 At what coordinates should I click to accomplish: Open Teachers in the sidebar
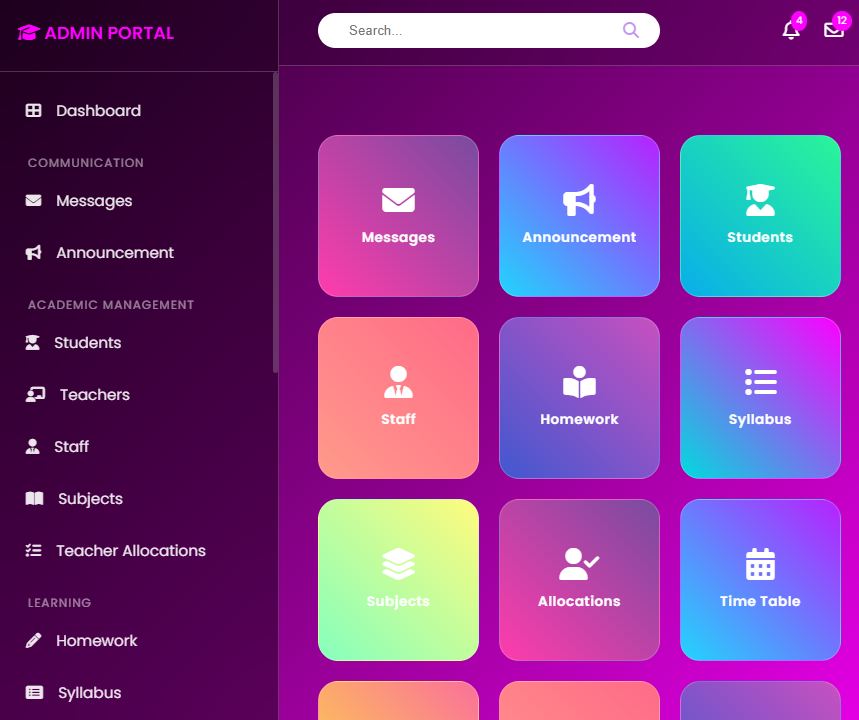tap(95, 395)
